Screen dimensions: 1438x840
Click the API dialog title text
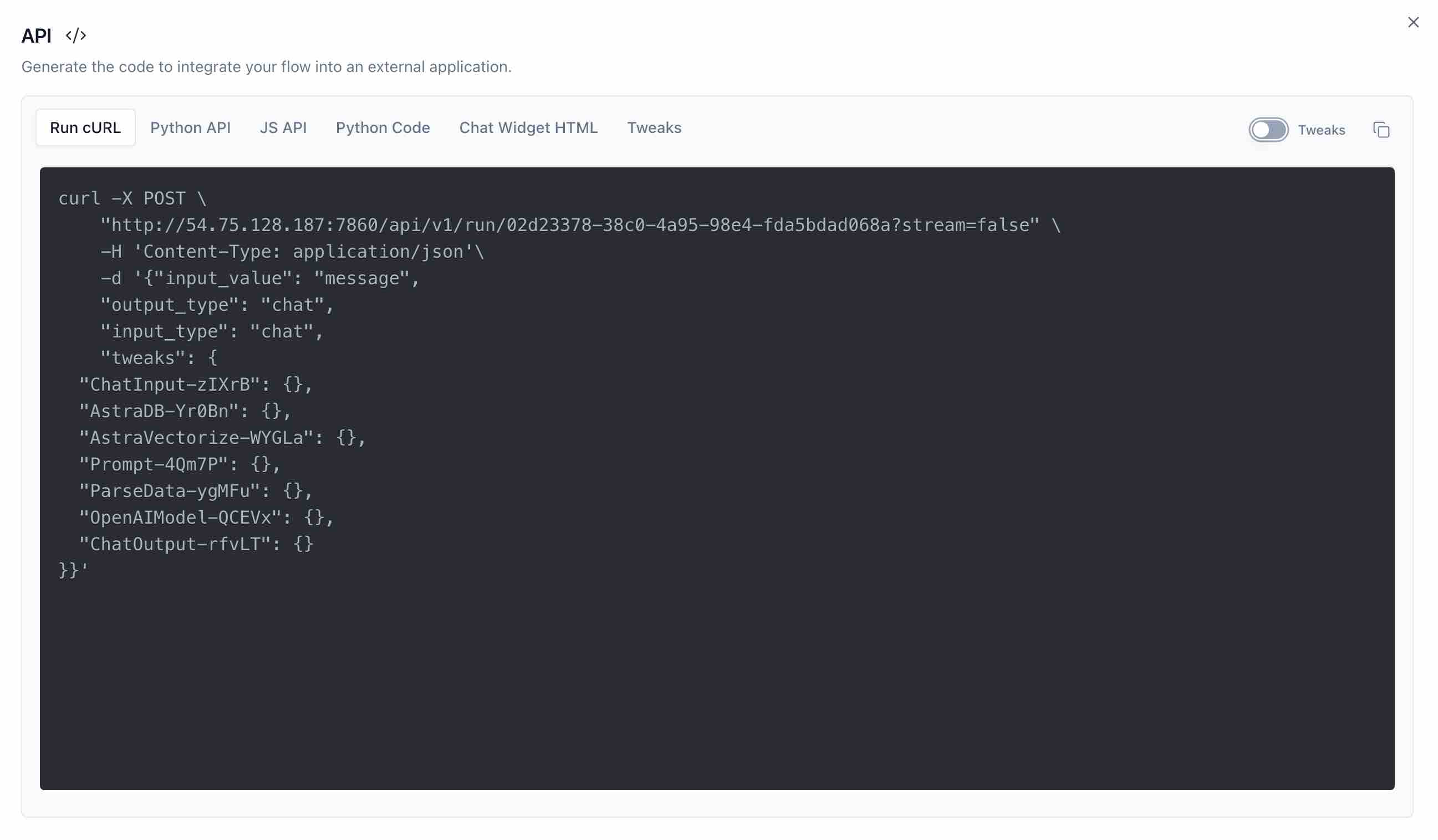point(36,36)
